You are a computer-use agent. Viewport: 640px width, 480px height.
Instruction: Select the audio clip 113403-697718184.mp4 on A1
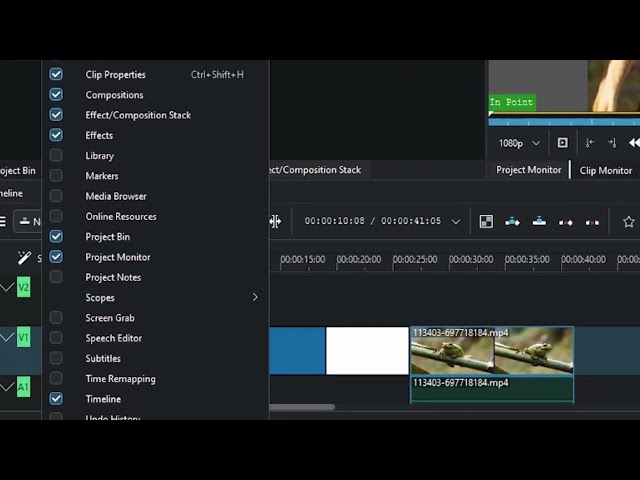click(x=492, y=389)
